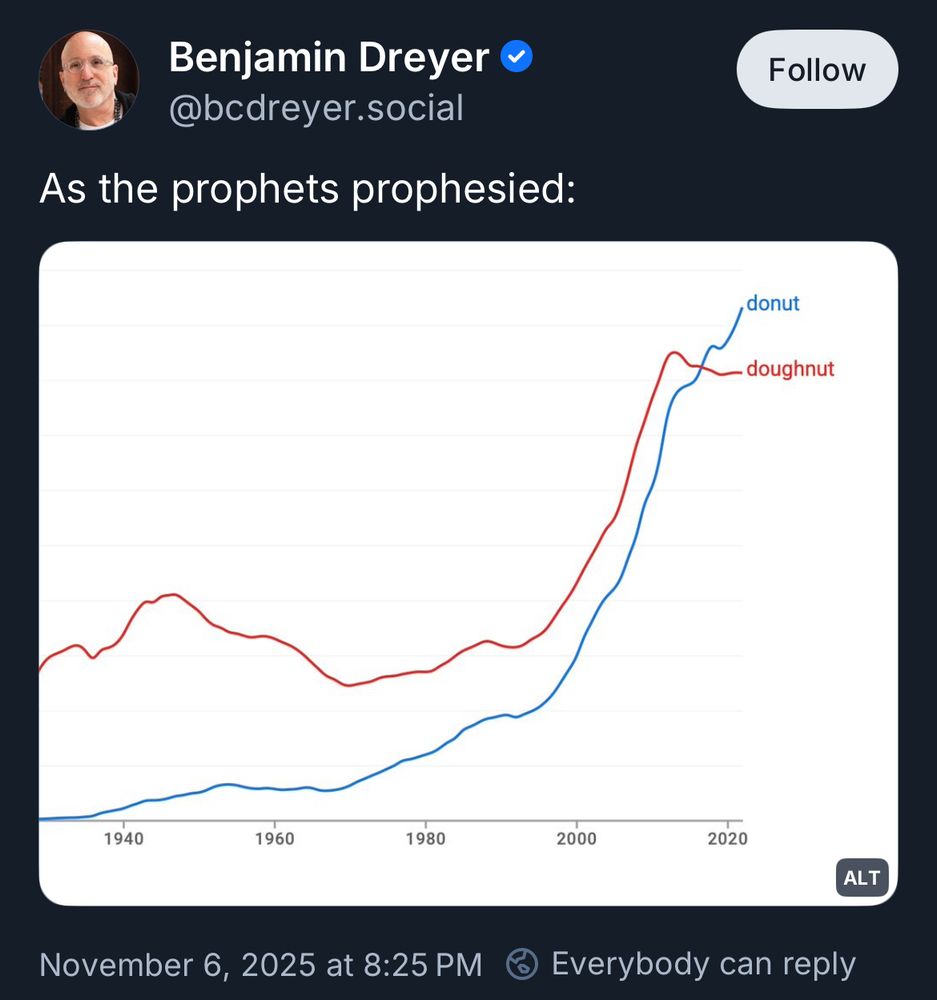Click the 2000 x-axis label
Viewport: 937px width, 1000px height.
click(577, 839)
